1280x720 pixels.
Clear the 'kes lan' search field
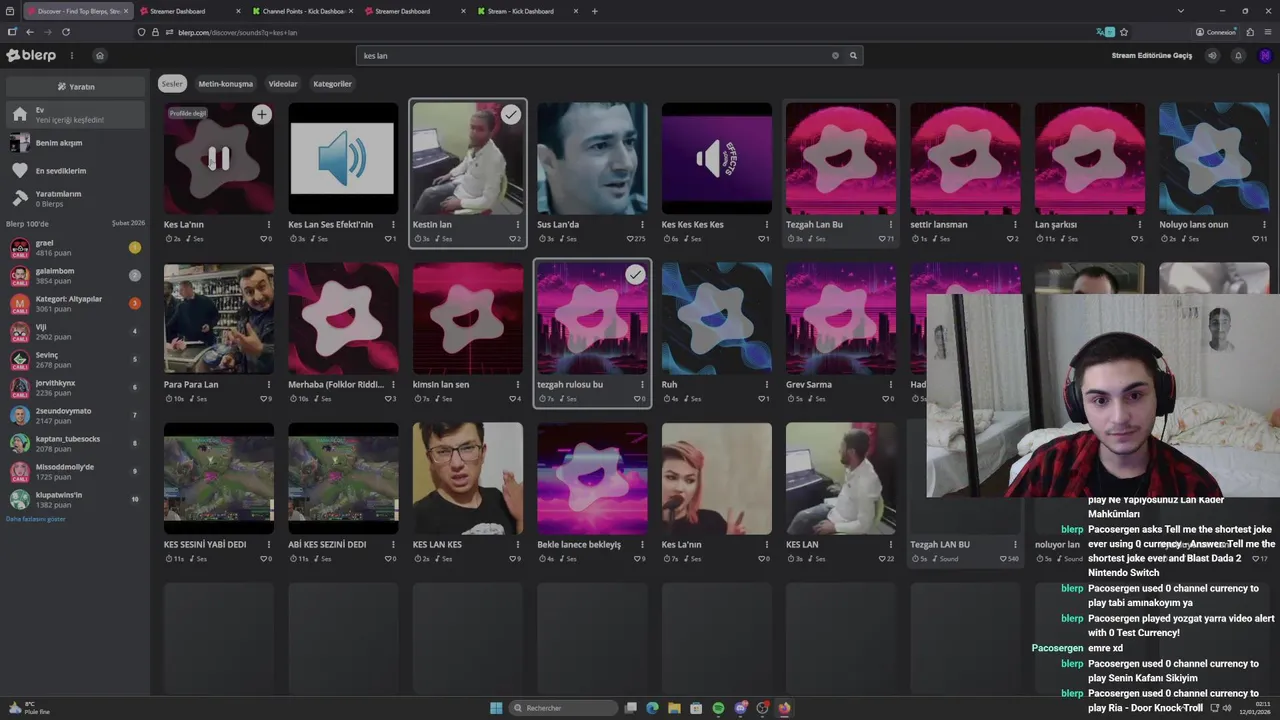coord(835,56)
